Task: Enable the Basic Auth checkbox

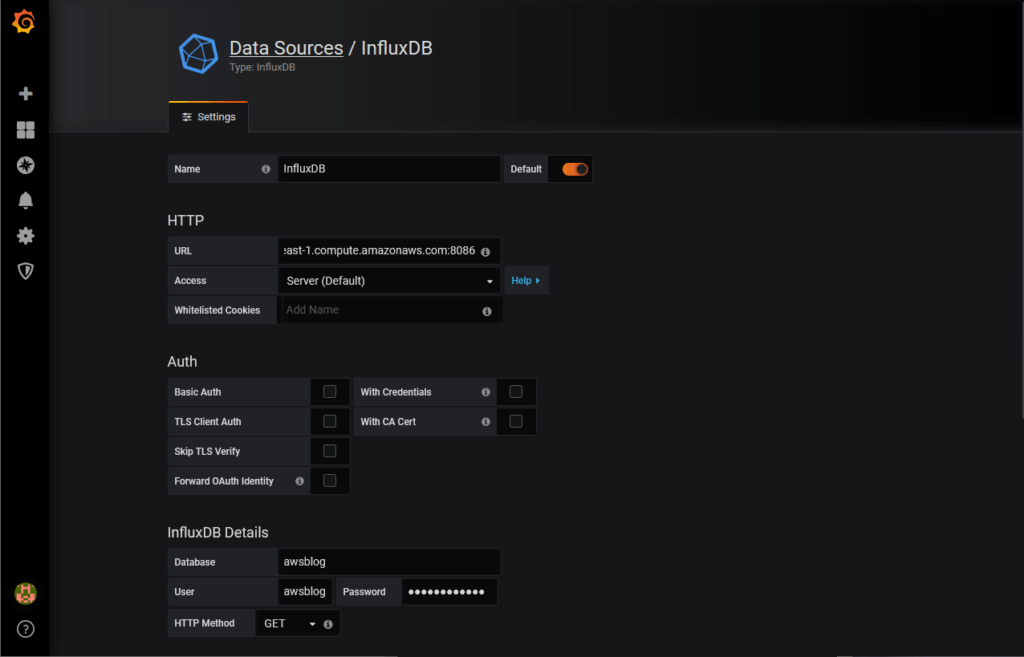Action: coord(330,392)
